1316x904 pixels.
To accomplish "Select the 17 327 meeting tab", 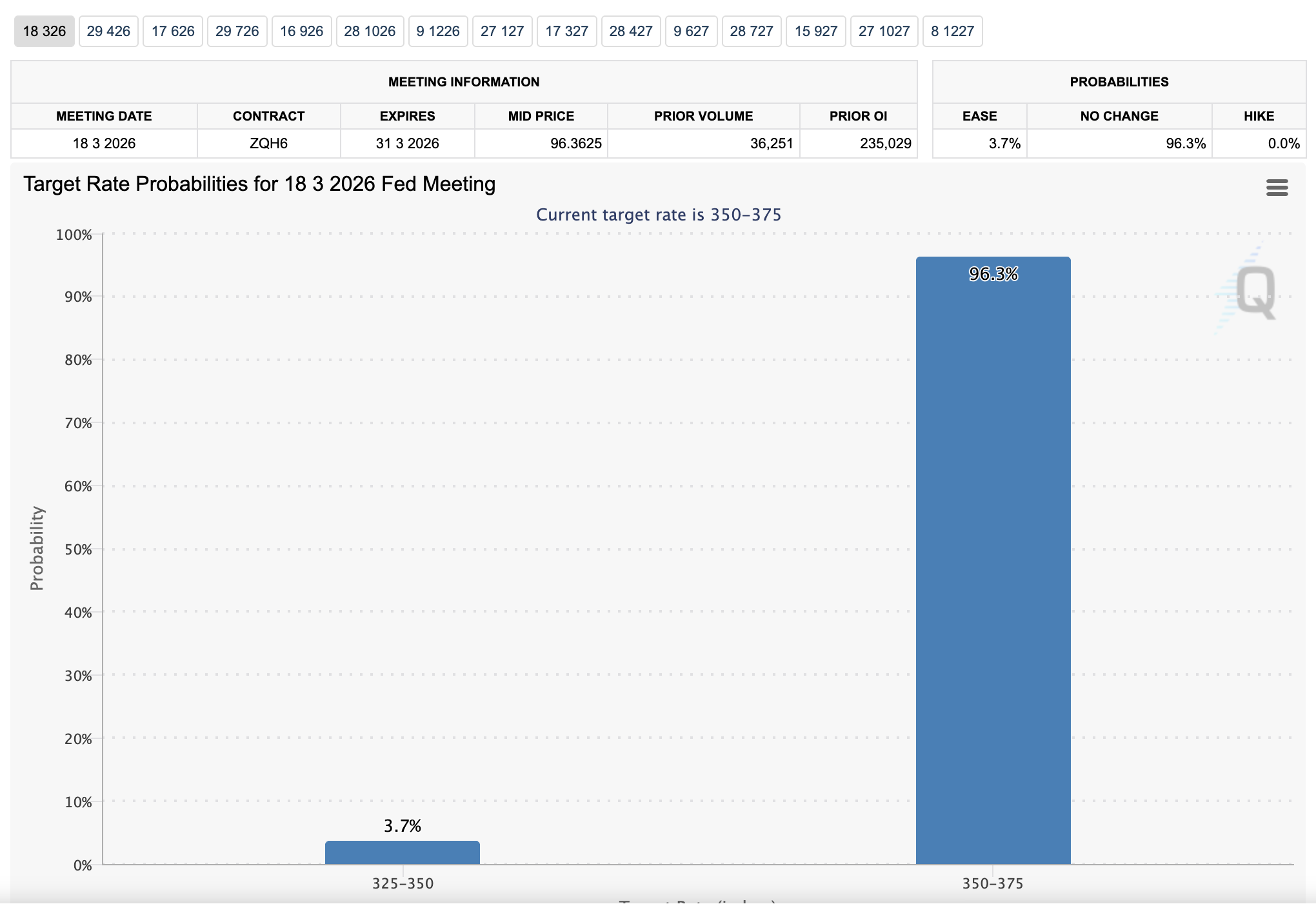I will point(566,32).
